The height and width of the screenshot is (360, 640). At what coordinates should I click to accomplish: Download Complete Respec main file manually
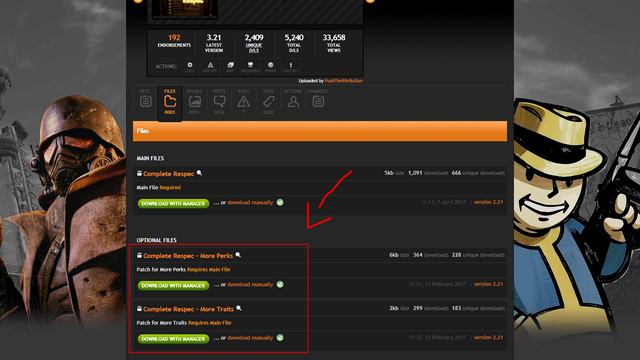coord(250,202)
